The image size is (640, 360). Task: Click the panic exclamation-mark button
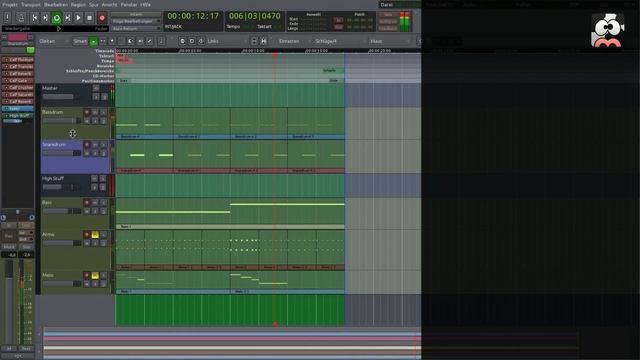pos(7,18)
